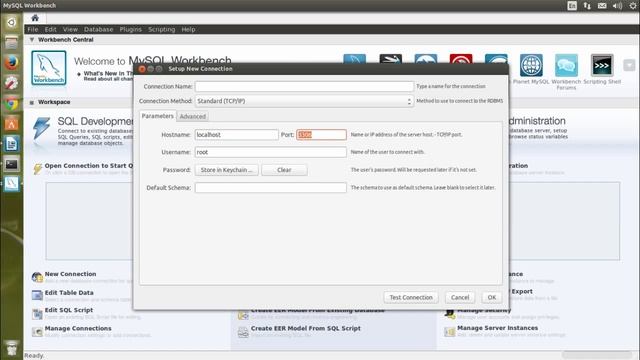Open the Terminal from the dock

(x=11, y=164)
